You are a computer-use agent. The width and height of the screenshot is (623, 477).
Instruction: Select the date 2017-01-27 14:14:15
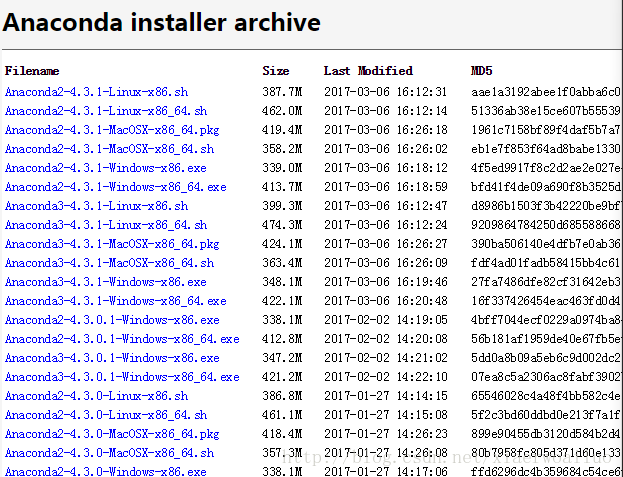[x=386, y=396]
